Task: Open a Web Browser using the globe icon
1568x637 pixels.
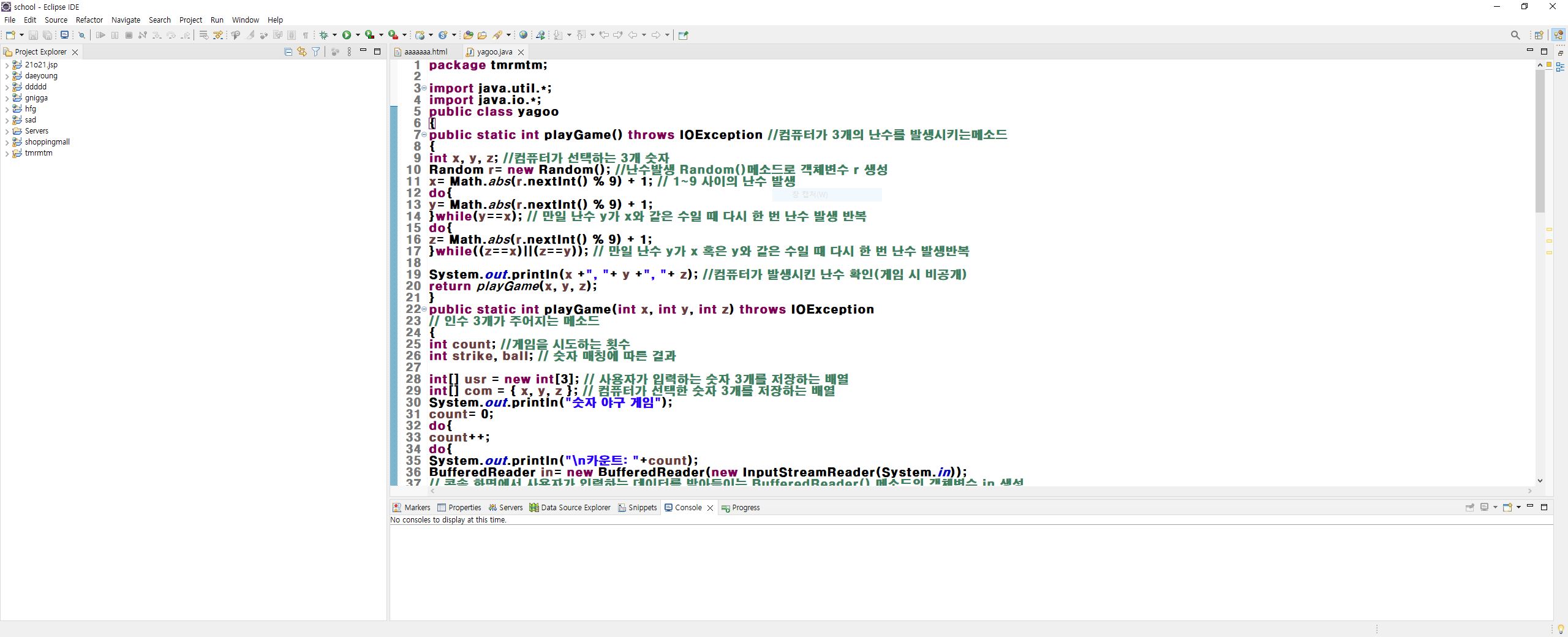Action: click(523, 35)
